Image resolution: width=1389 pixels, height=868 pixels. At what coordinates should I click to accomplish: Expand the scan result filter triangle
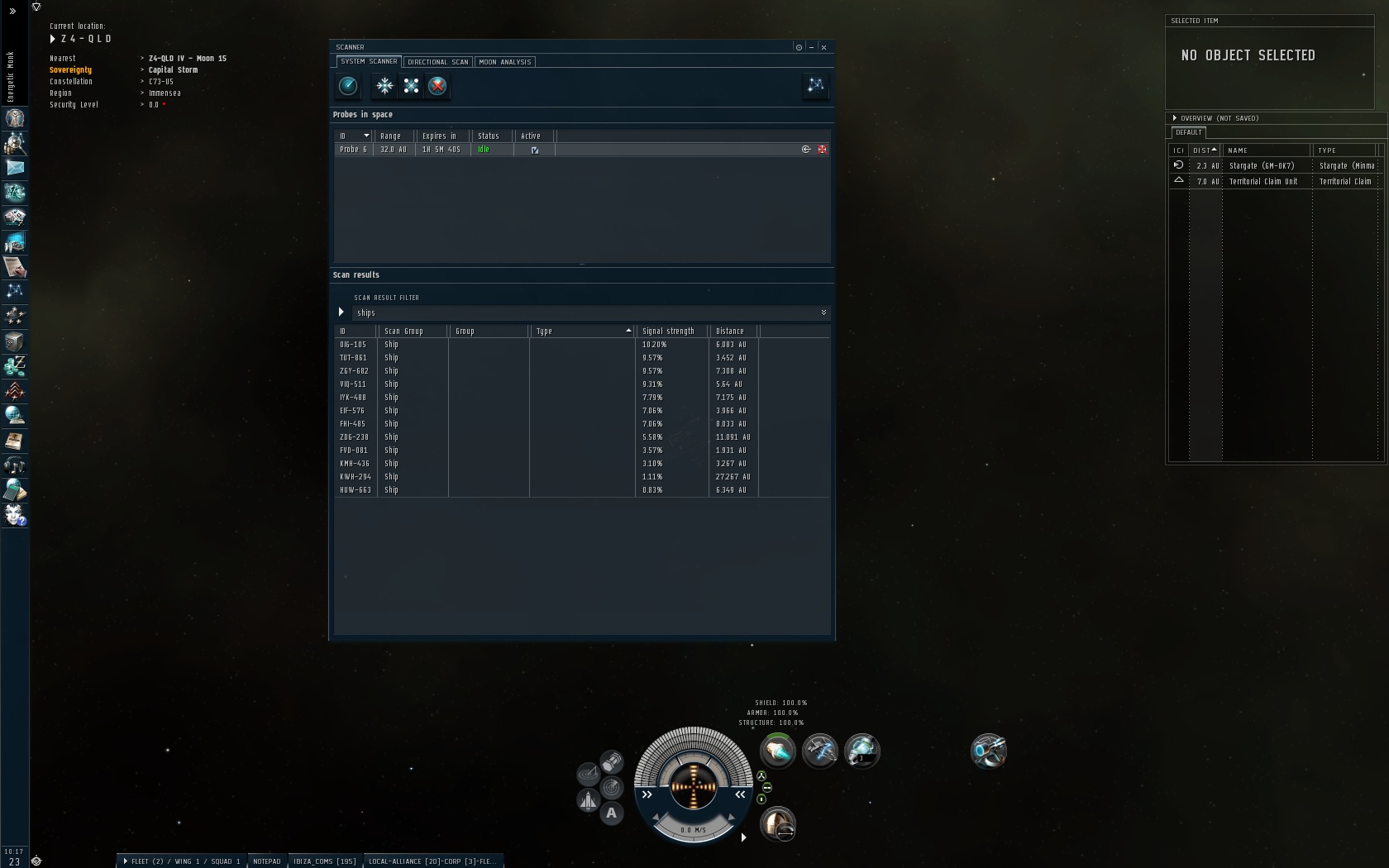[x=341, y=312]
